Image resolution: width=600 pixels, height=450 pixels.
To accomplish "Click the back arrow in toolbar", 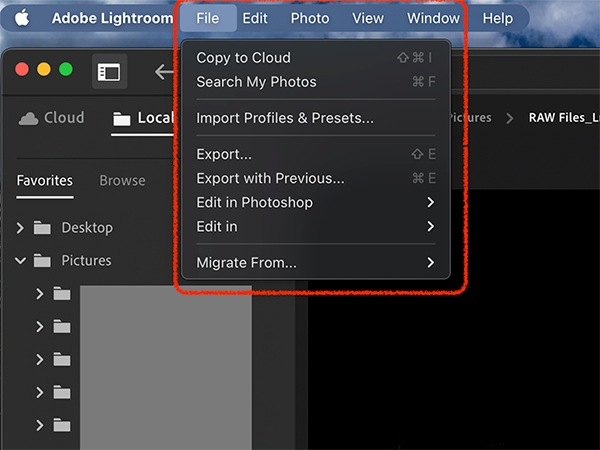I will [164, 71].
